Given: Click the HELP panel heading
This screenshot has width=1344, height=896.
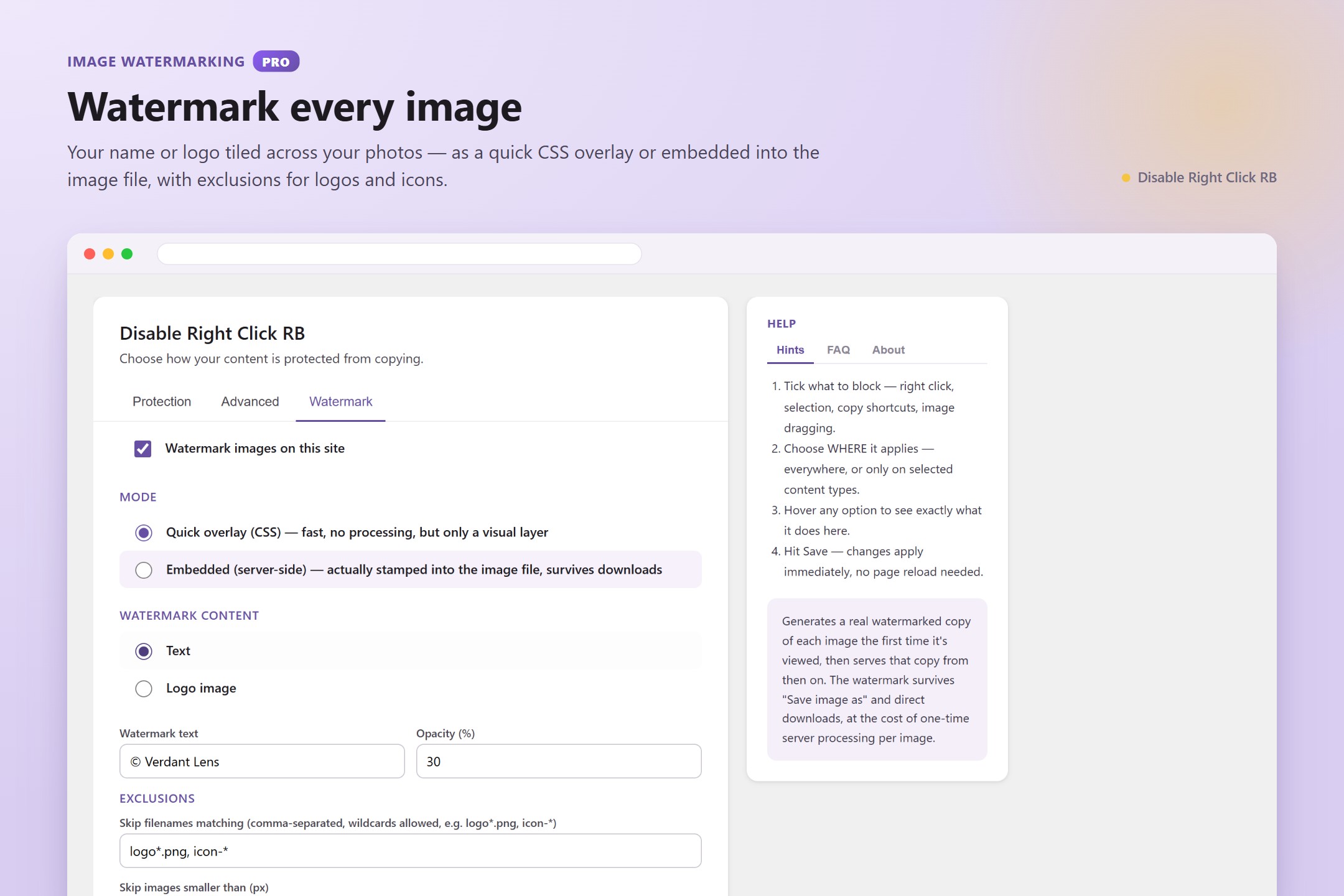Looking at the screenshot, I should click(782, 324).
